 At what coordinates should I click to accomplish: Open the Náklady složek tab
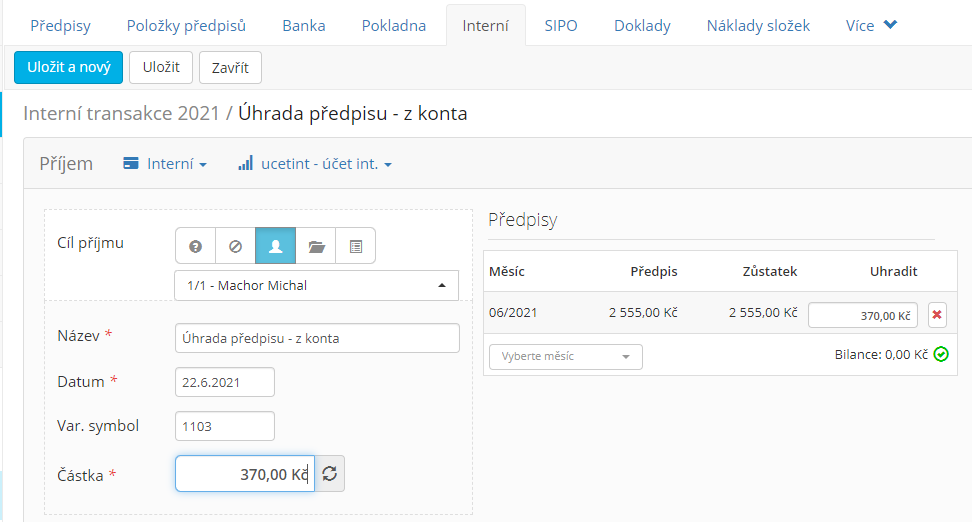758,25
